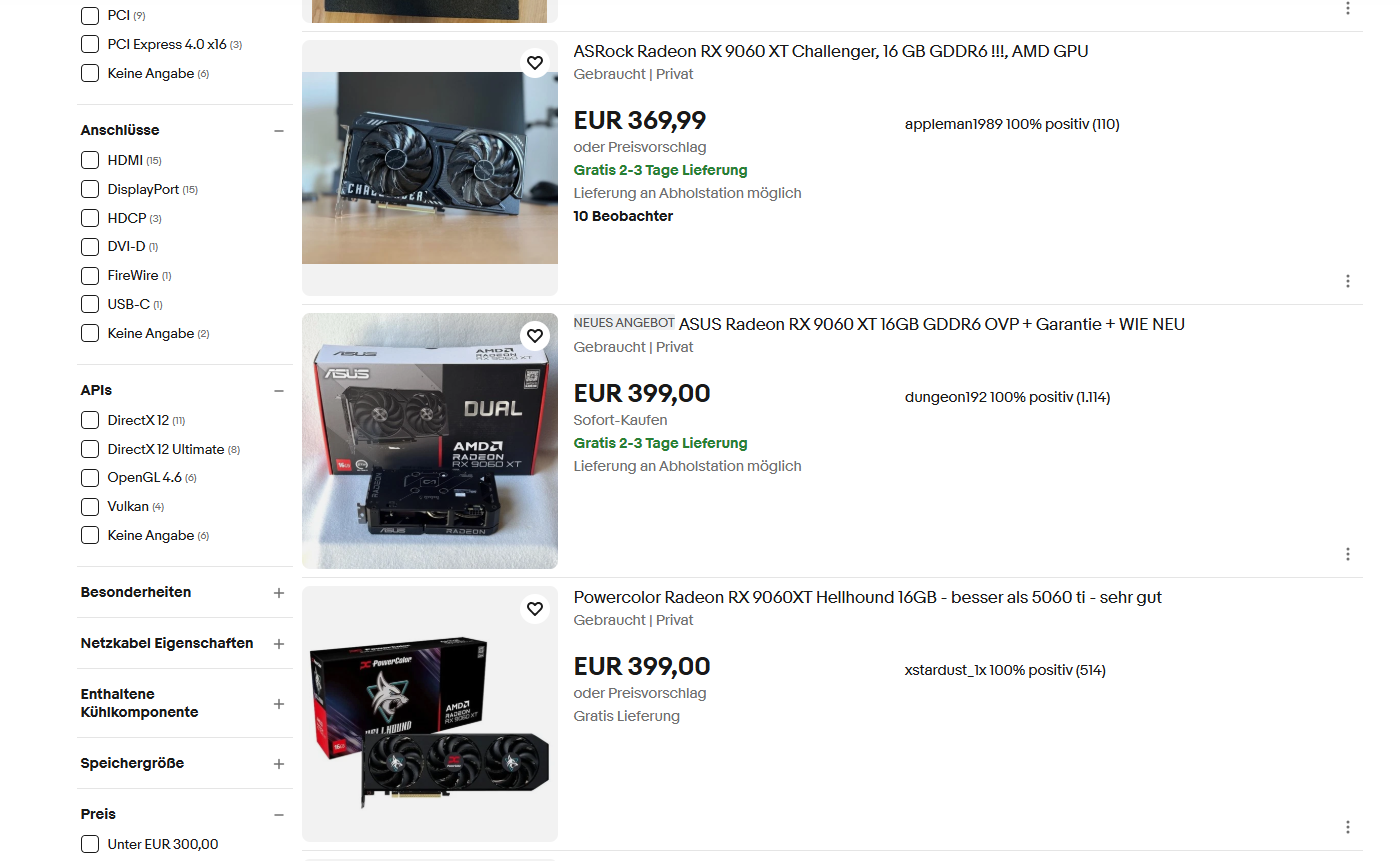Collapse APIs filter section minus icon
Screen dimensions: 1400x861
click(x=279, y=391)
